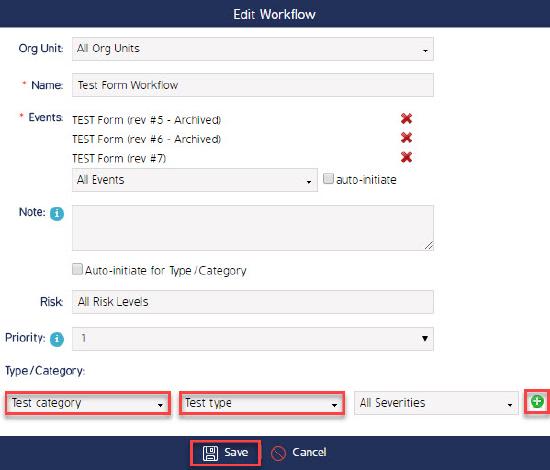Cancel editing the workflow
The height and width of the screenshot is (470, 550).
point(299,453)
